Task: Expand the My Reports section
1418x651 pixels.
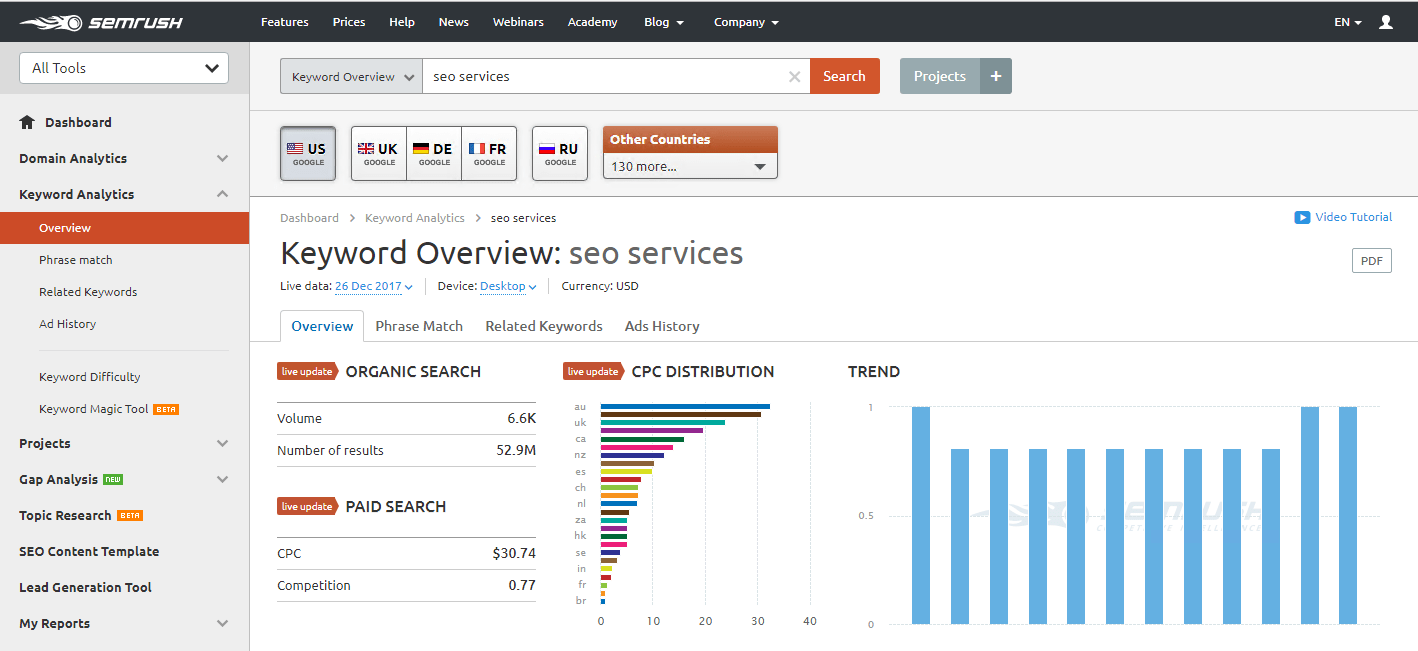Action: (x=222, y=623)
